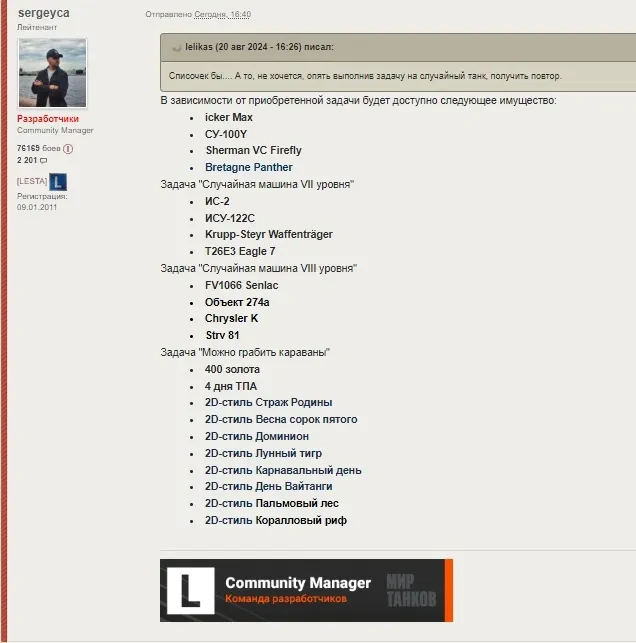Viewport: 636px width, 643px height.
Task: Click the 76169 боев battles count
Action: tap(38, 148)
